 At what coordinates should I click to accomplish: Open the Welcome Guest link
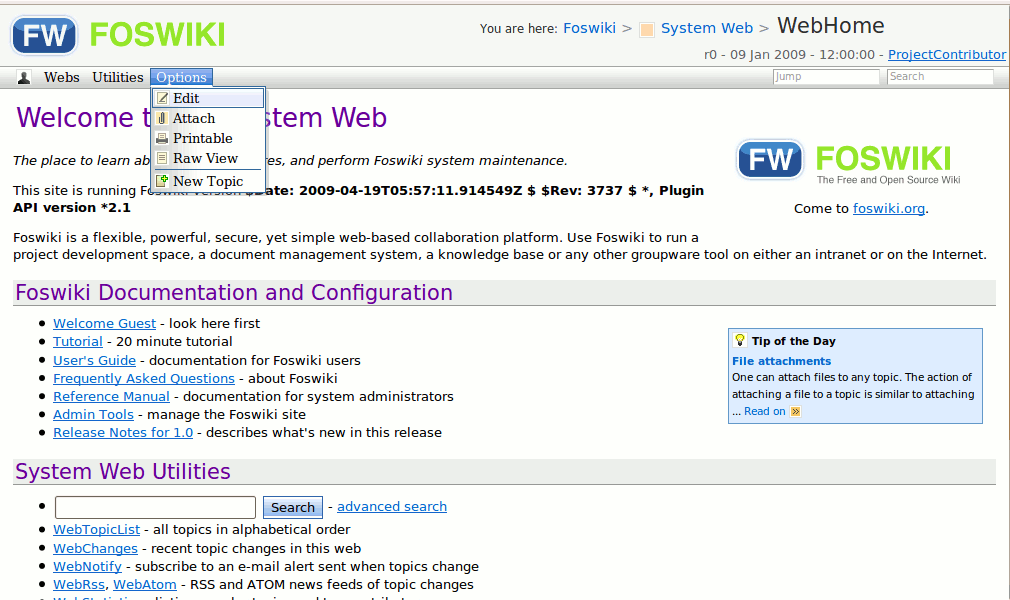click(104, 324)
